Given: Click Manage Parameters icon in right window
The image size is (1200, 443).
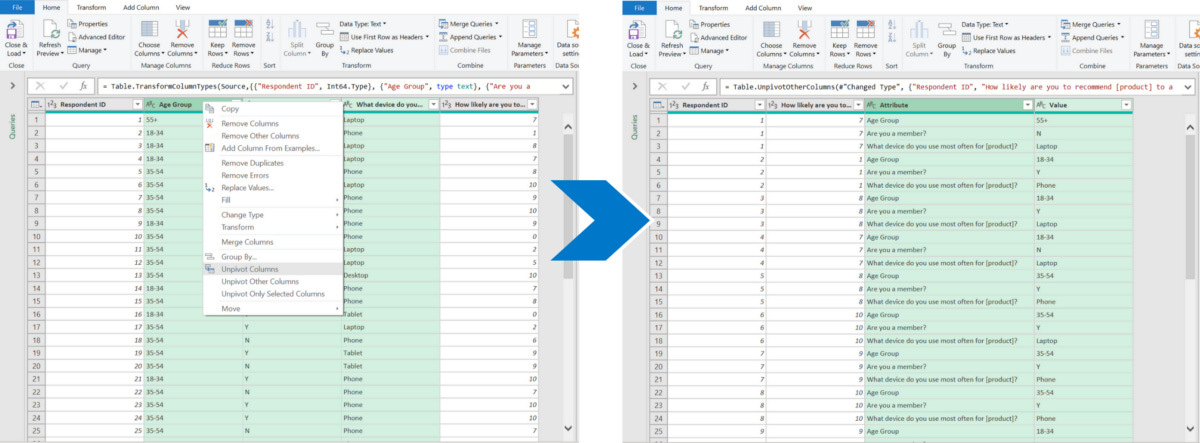Looking at the screenshot, I should (1151, 29).
